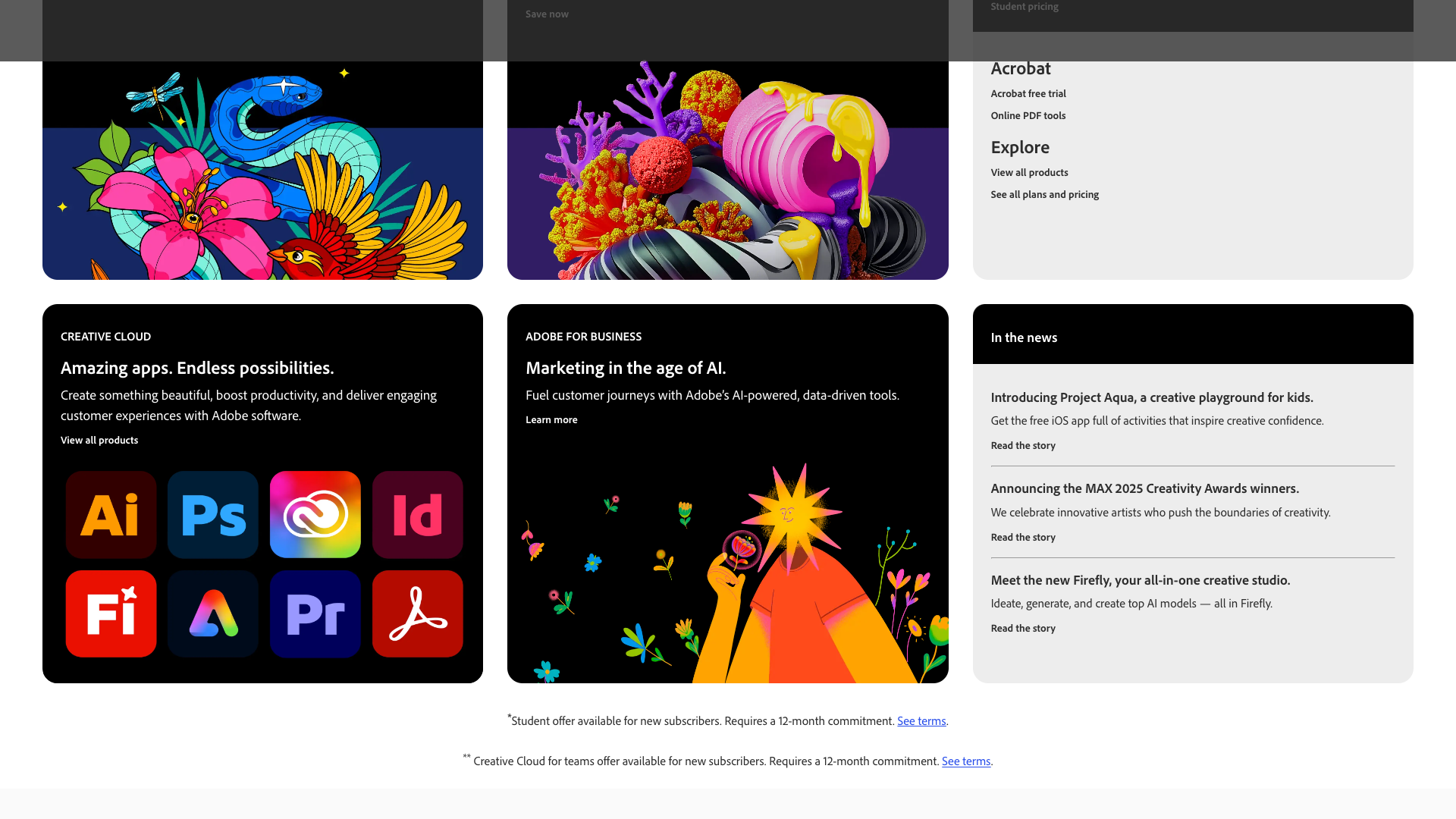
Task: Read the story about the new Firefly studio
Action: tap(1023, 628)
